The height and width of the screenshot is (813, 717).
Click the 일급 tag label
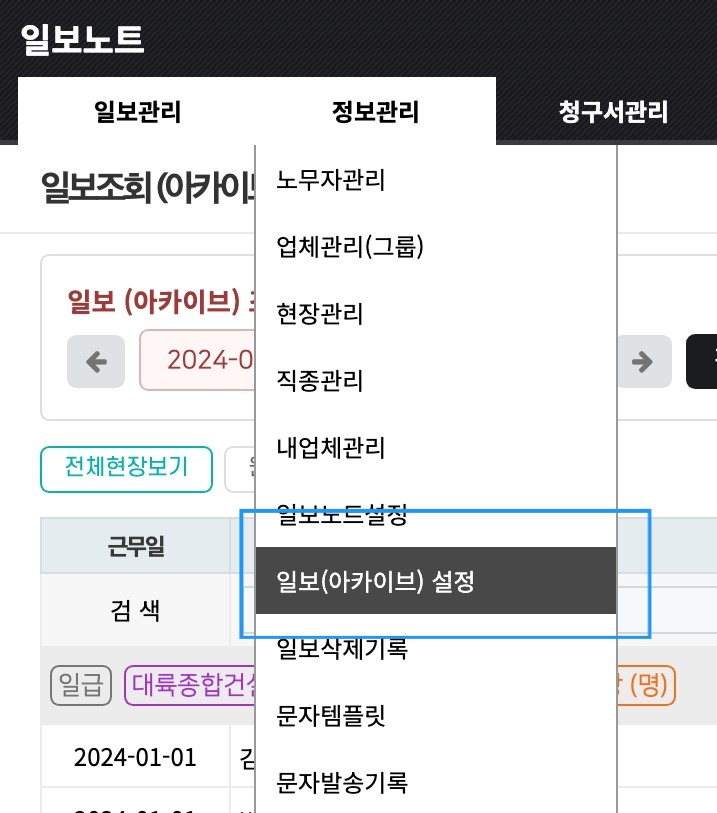80,686
